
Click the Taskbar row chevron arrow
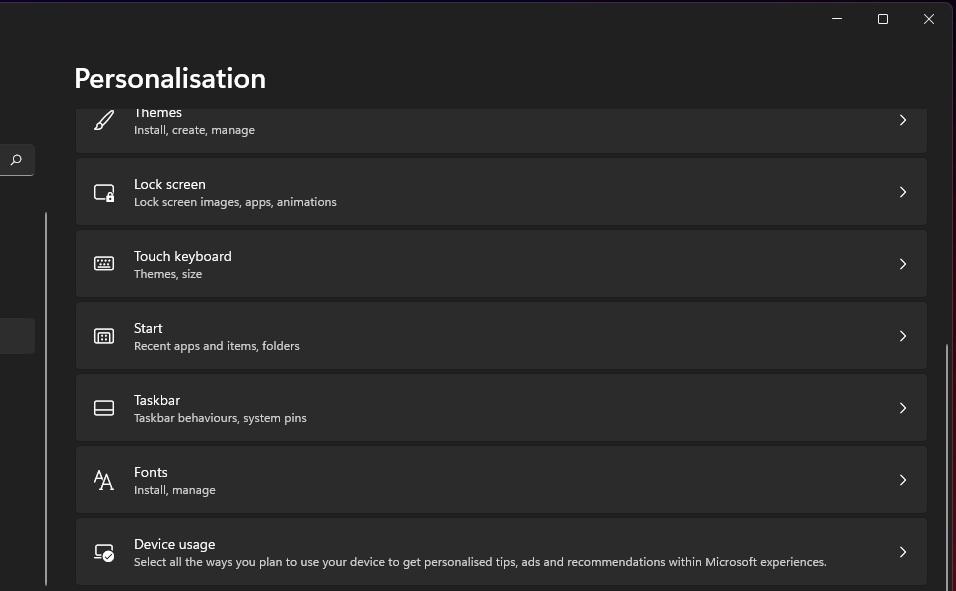tap(903, 408)
